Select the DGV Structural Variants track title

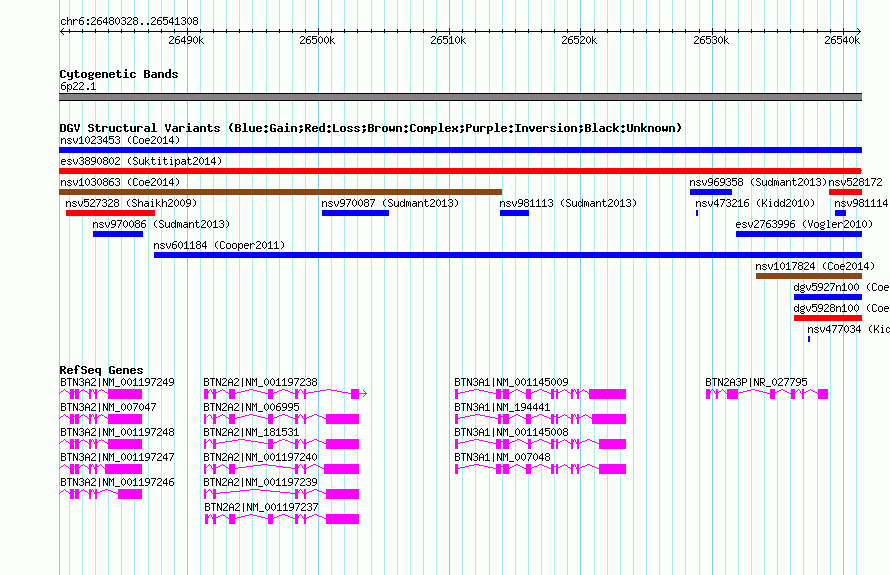pos(371,128)
